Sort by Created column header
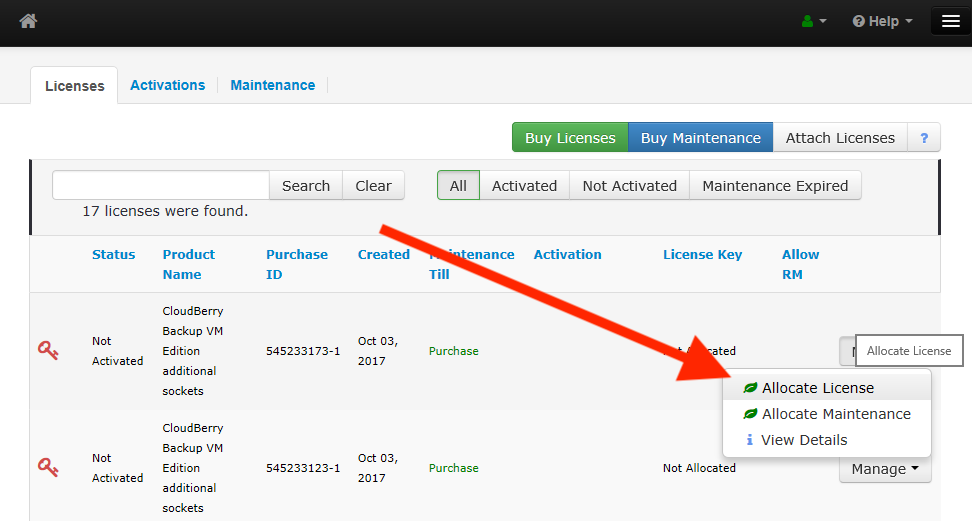Image resolution: width=972 pixels, height=521 pixels. click(384, 254)
